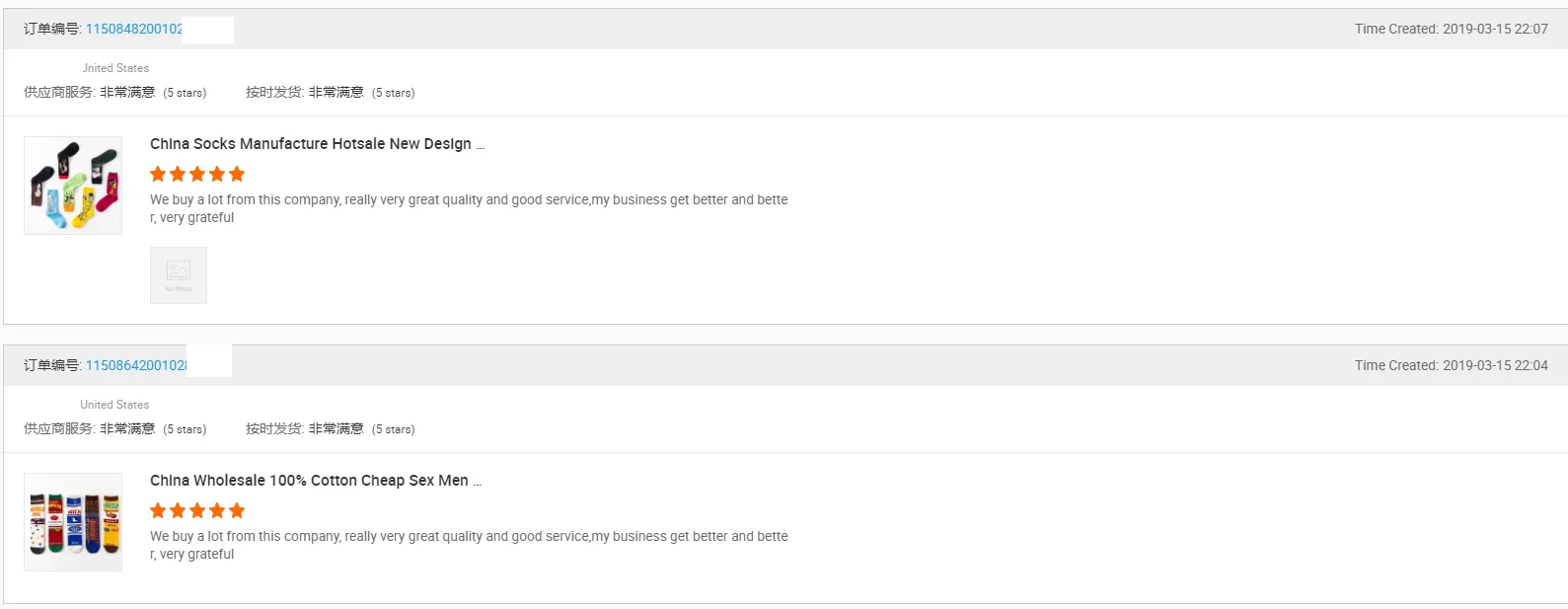View the colorful cartoon socks product thumbnail
Viewport: 1568px width, 609px height.
tap(73, 186)
